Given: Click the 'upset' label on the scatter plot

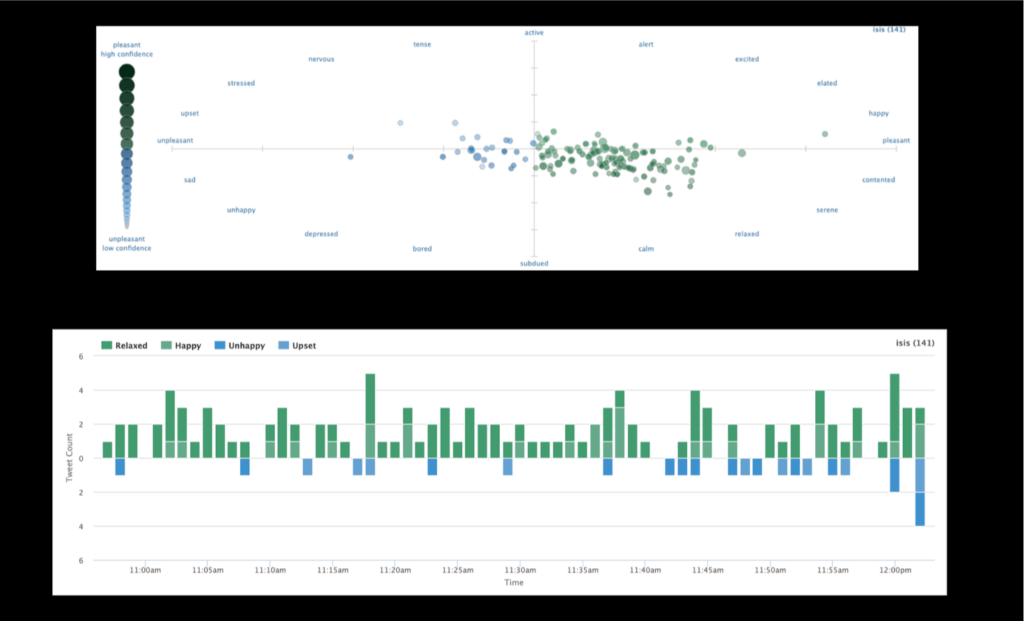Looking at the screenshot, I should point(189,114).
